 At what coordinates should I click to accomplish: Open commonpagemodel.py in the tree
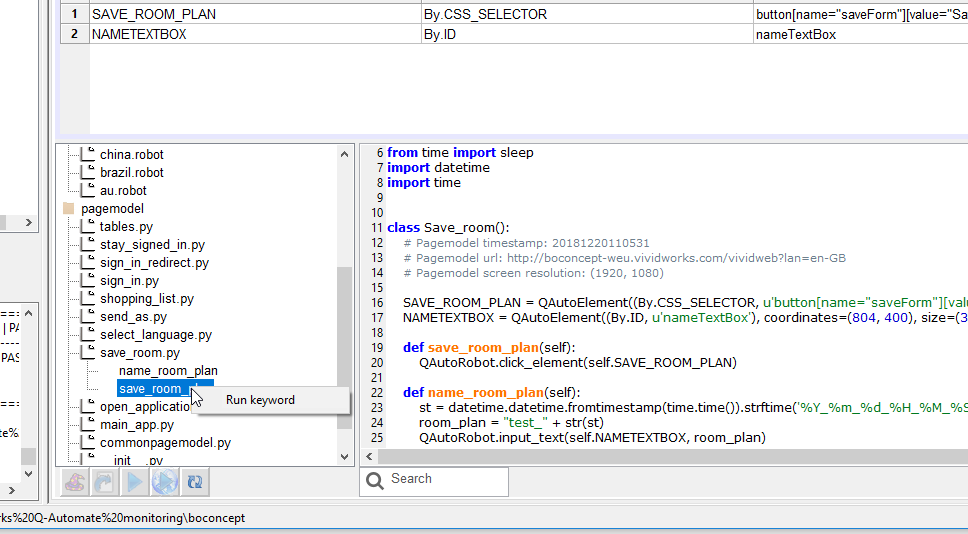tap(165, 443)
